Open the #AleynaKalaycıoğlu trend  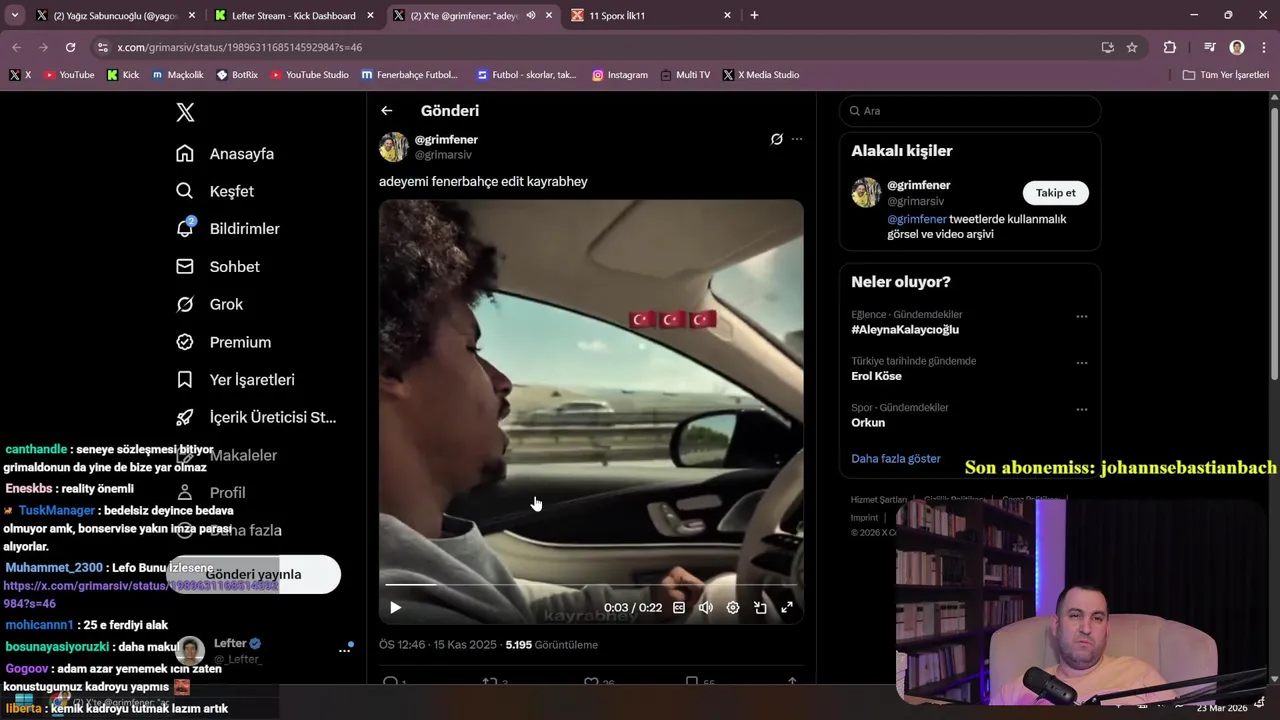905,330
